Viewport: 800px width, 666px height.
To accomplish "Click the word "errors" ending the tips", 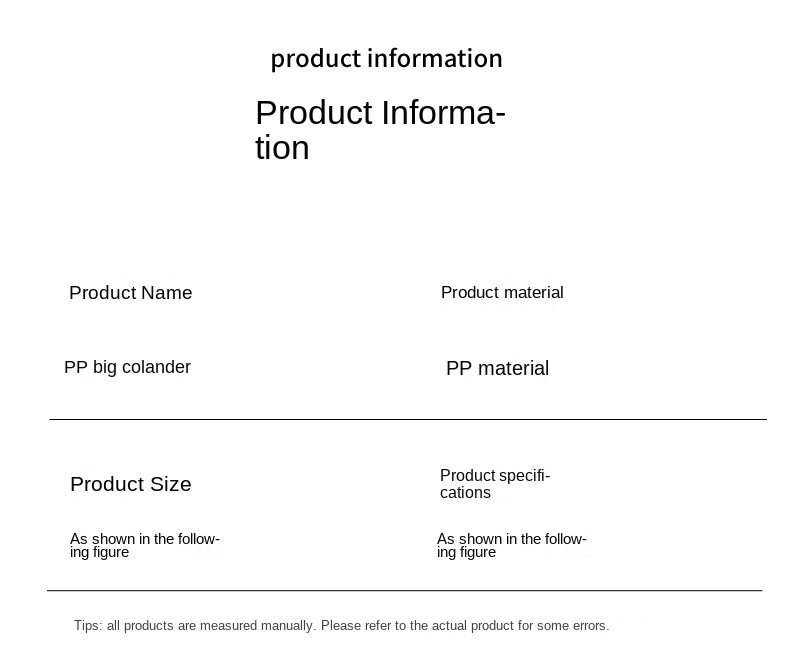I will 586,626.
